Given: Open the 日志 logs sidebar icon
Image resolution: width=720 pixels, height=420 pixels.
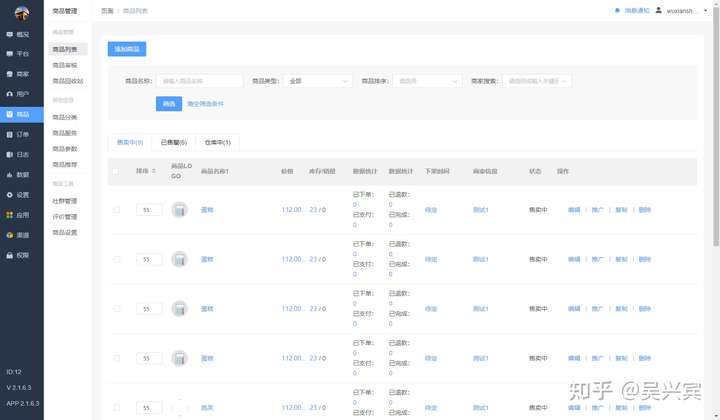Looking at the screenshot, I should [10, 154].
